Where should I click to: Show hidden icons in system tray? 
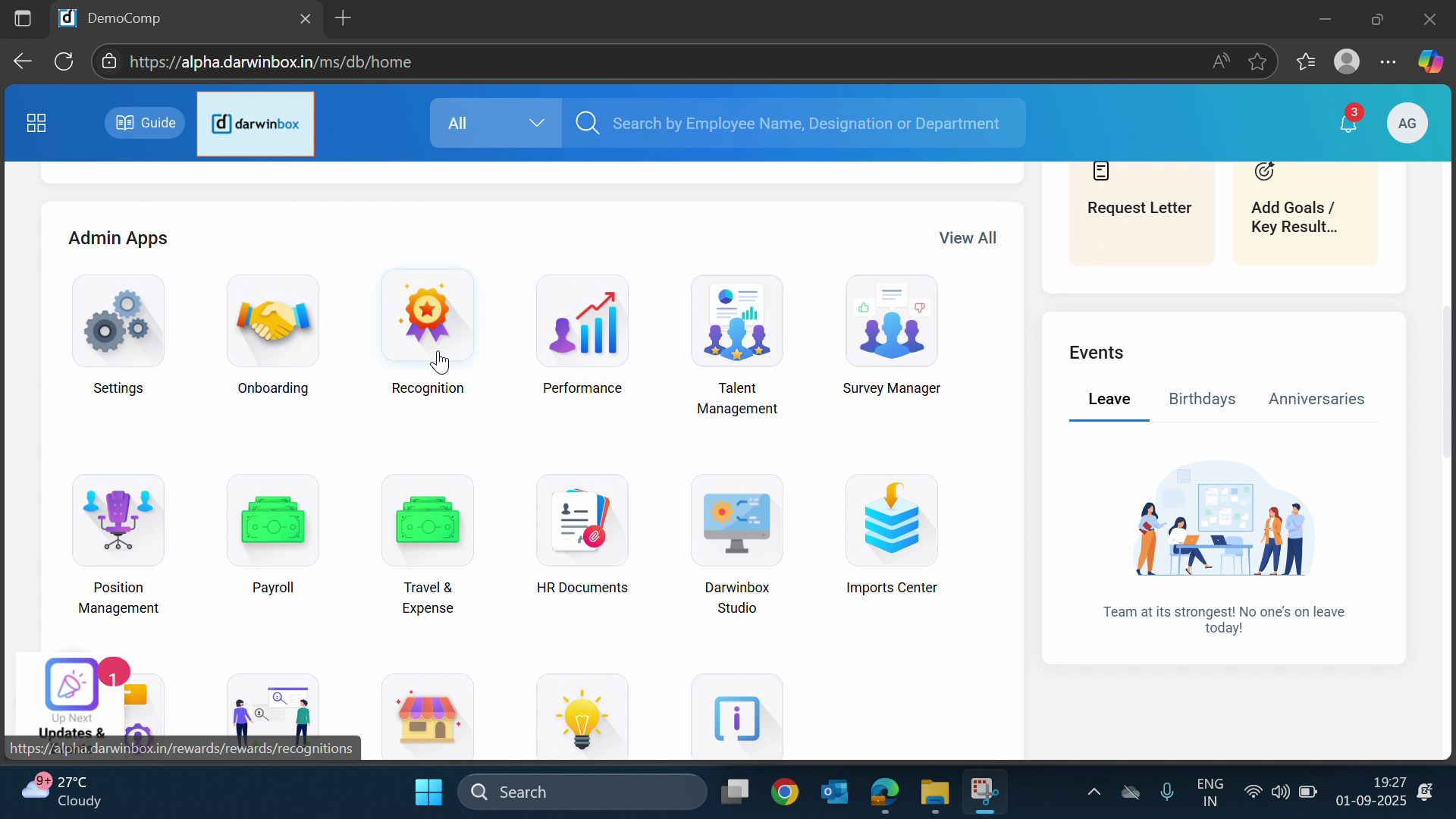point(1094,792)
